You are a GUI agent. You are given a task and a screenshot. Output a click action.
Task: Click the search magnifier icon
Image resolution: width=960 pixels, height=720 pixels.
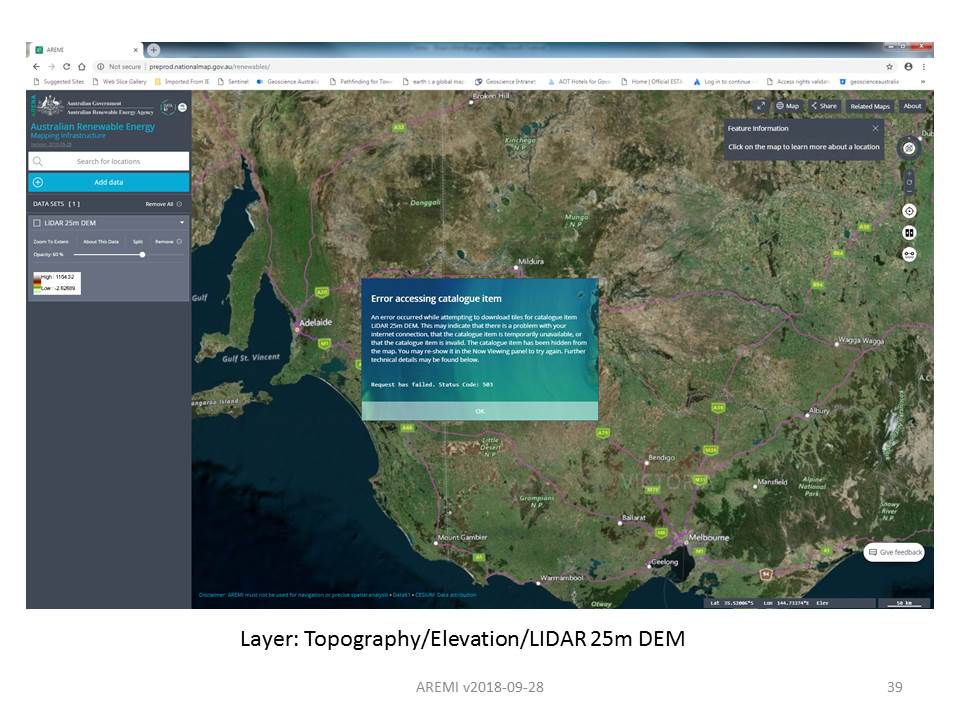(x=38, y=161)
